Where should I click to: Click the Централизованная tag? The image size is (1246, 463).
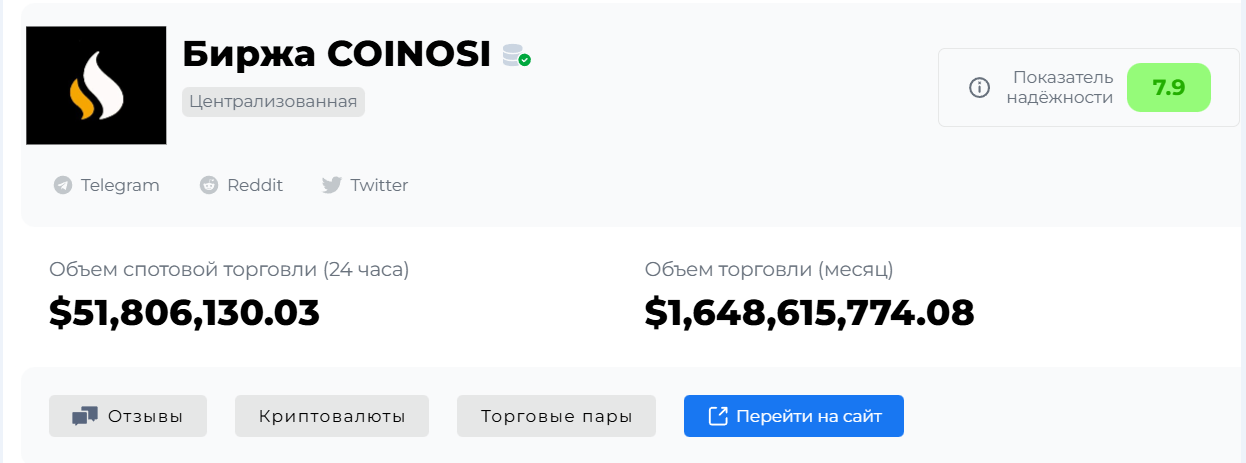pyautogui.click(x=273, y=102)
